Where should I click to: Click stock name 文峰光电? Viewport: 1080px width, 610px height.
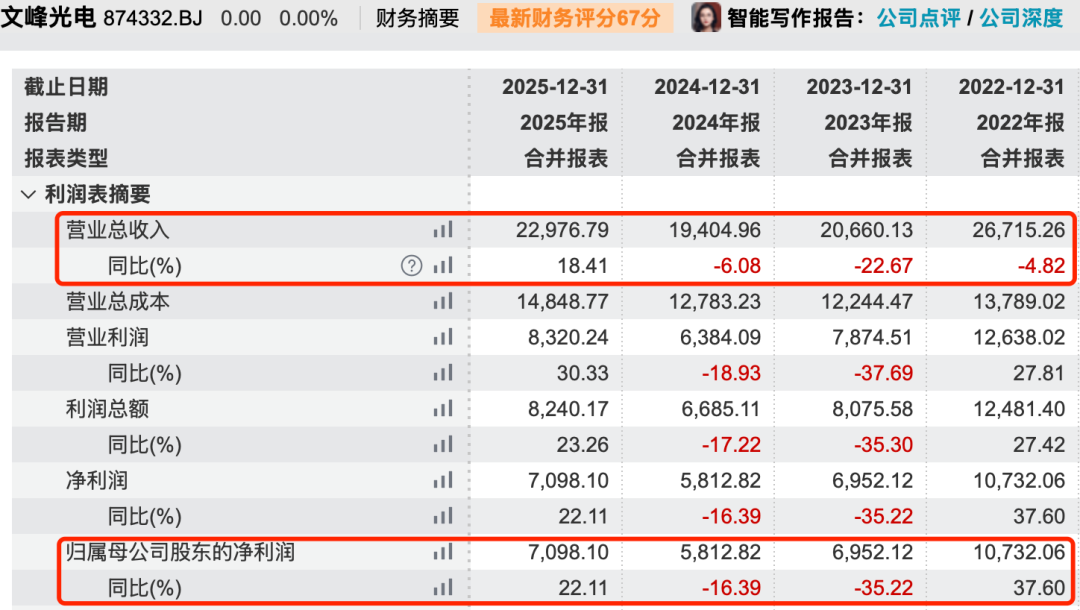(x=48, y=17)
